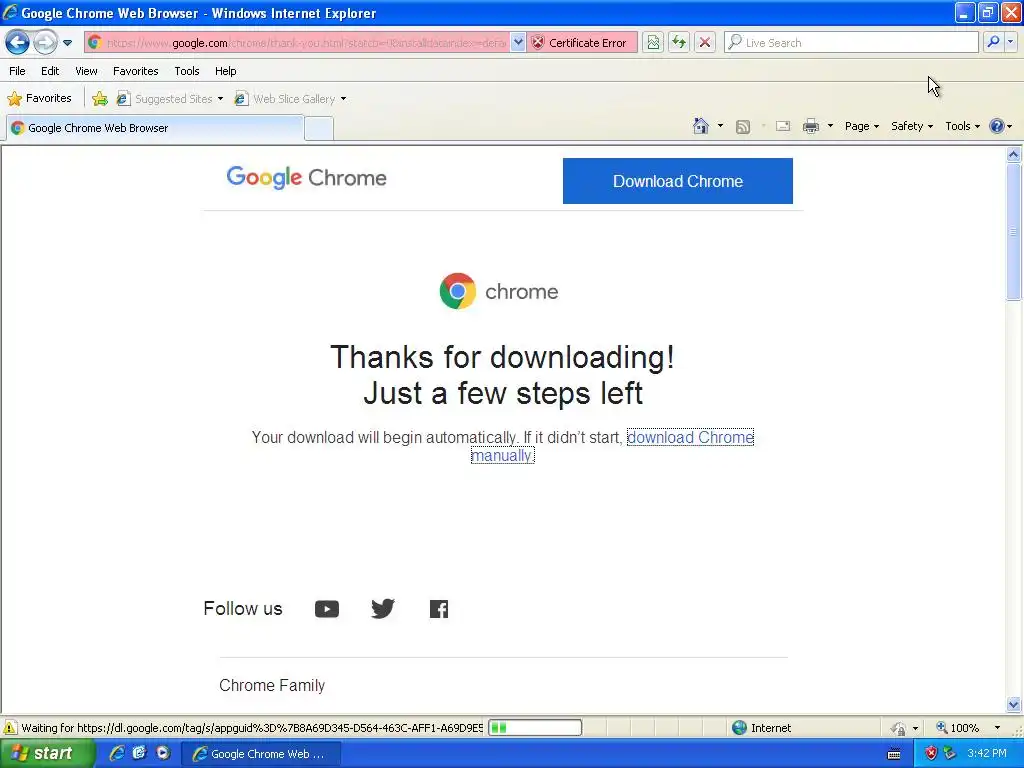The height and width of the screenshot is (768, 1024).
Task: Click the keyboard icon on taskbar
Action: [894, 754]
